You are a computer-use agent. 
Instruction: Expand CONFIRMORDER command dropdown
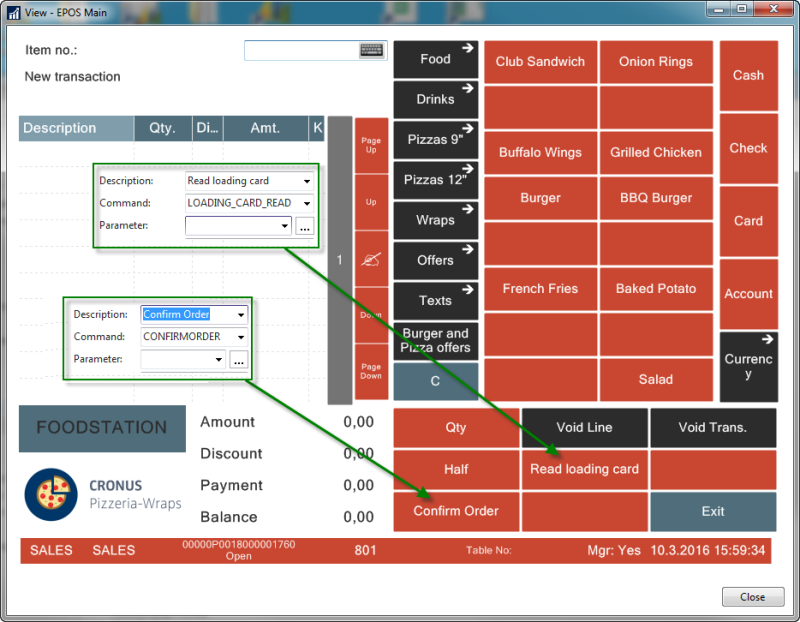241,337
